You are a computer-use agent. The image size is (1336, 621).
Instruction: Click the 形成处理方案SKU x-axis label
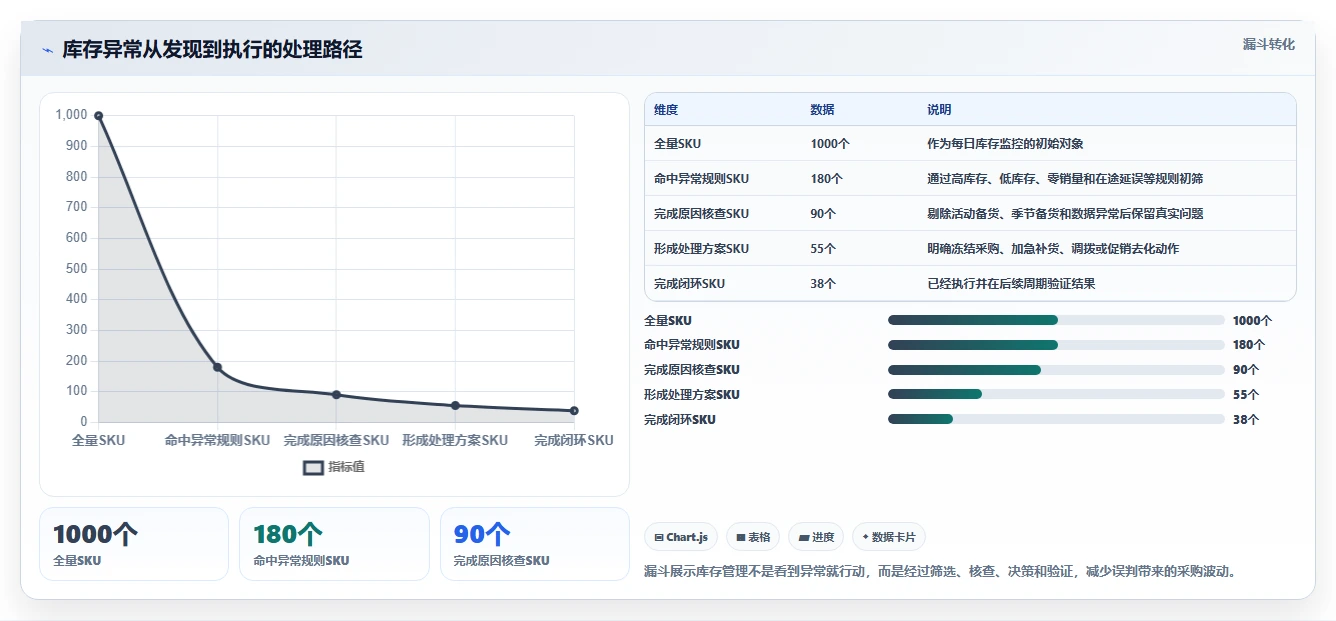[455, 440]
